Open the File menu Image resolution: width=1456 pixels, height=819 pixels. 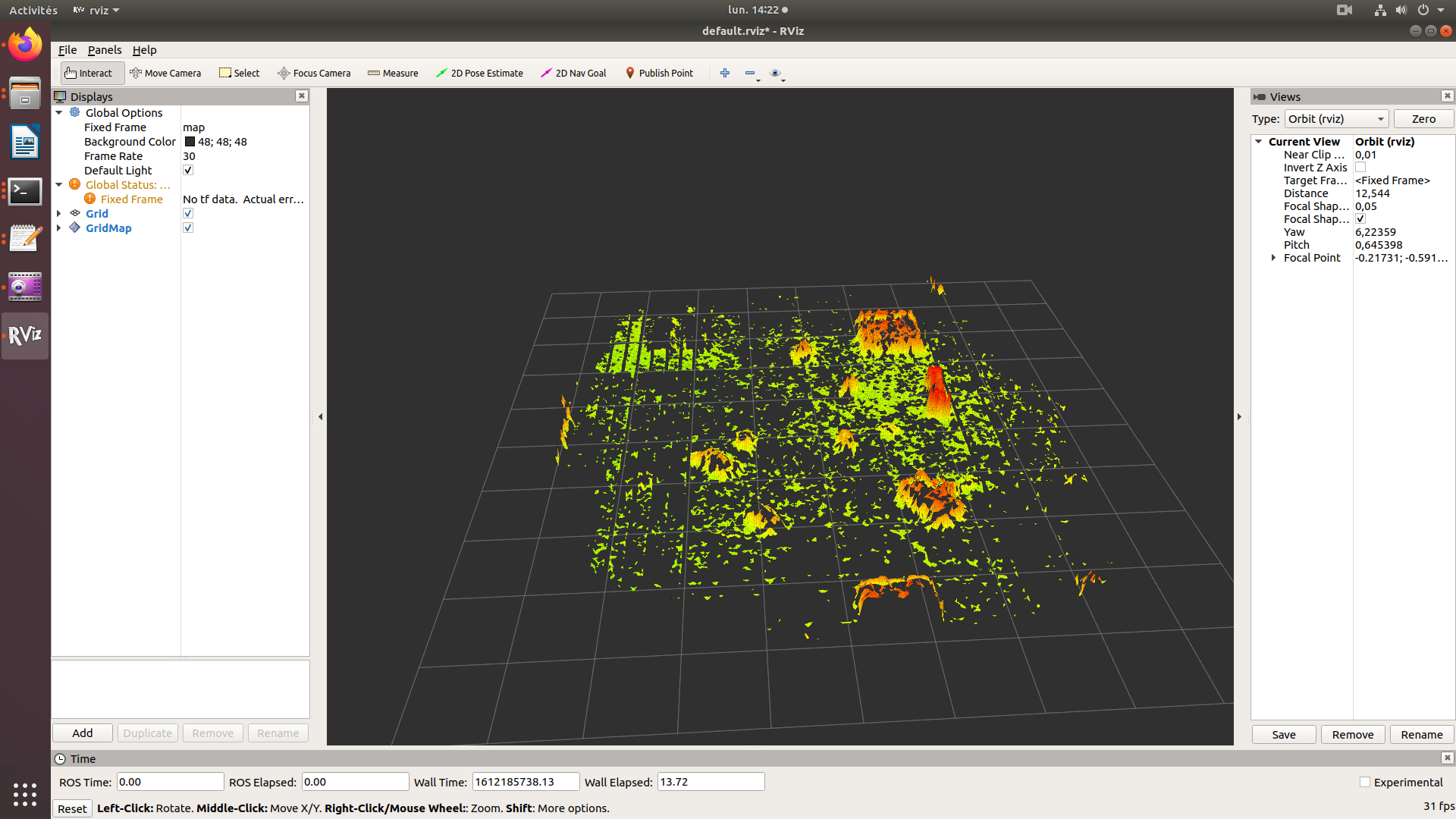coord(67,50)
